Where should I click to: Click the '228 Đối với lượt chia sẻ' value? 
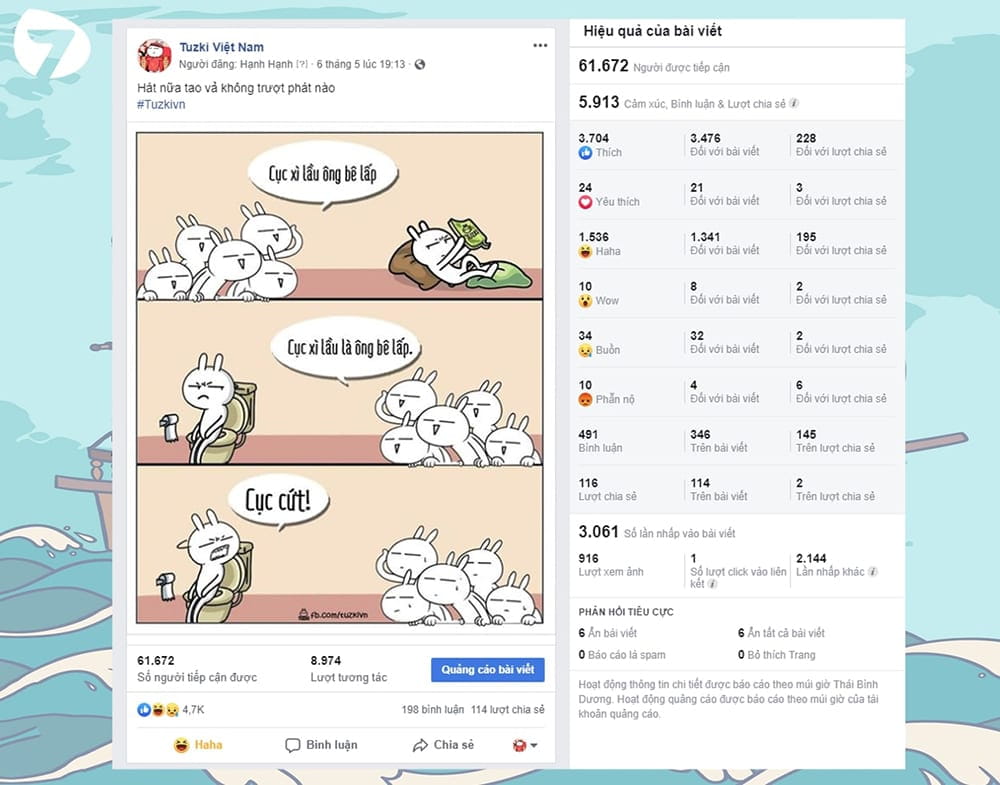[841, 145]
